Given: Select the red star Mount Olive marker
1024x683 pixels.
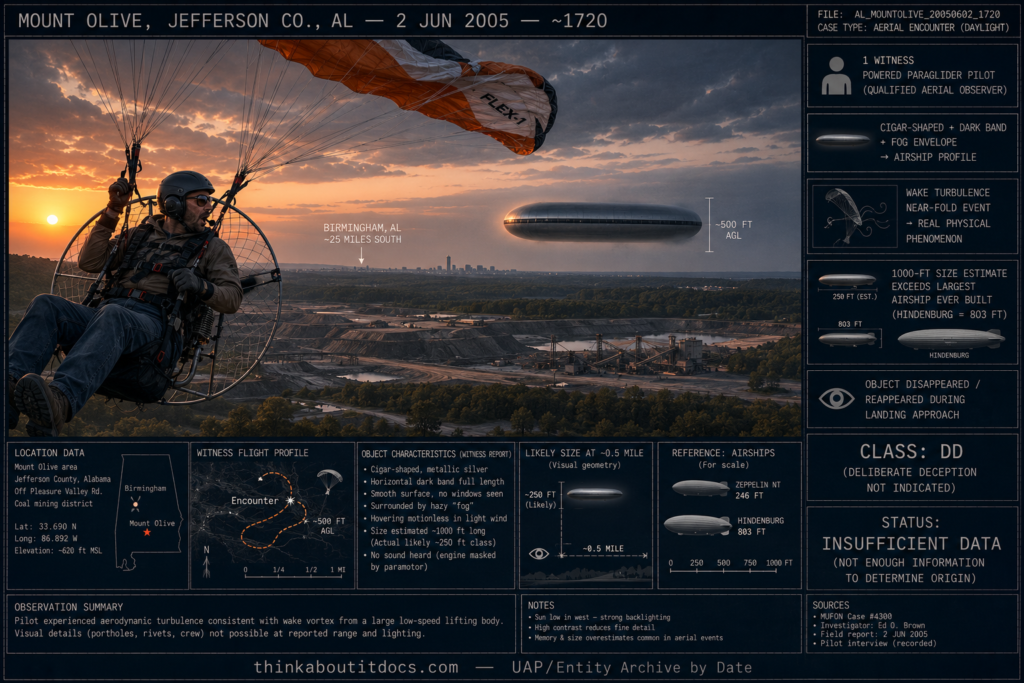Looking at the screenshot, I should (x=147, y=533).
